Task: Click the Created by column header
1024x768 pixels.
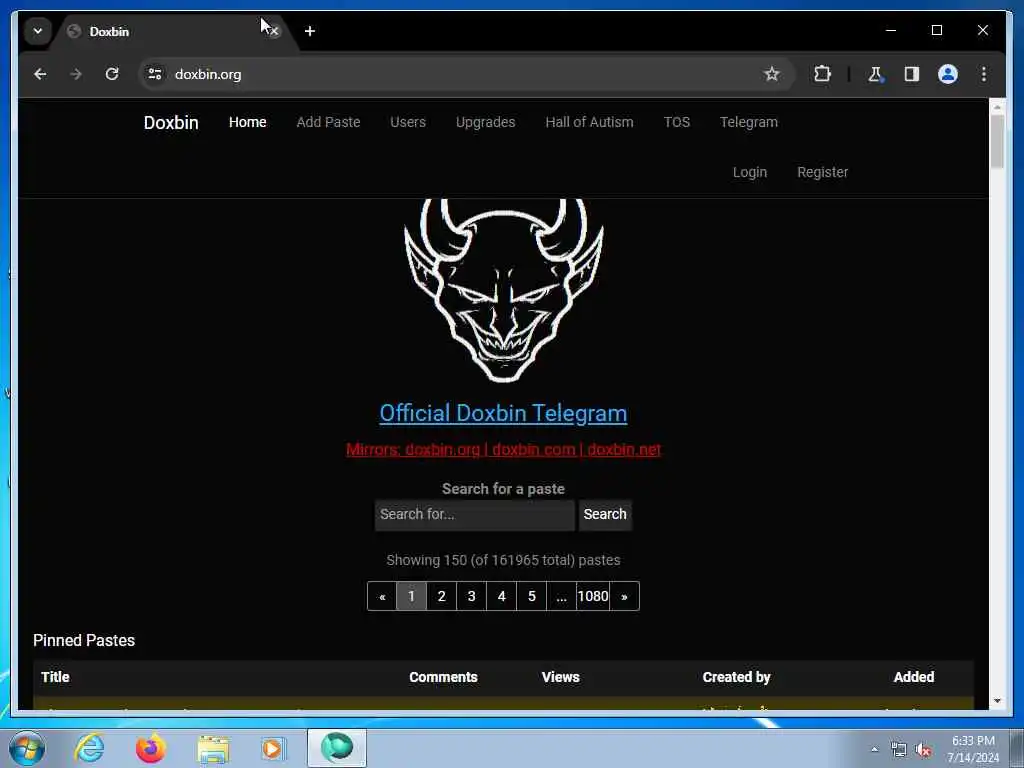Action: coord(737,677)
